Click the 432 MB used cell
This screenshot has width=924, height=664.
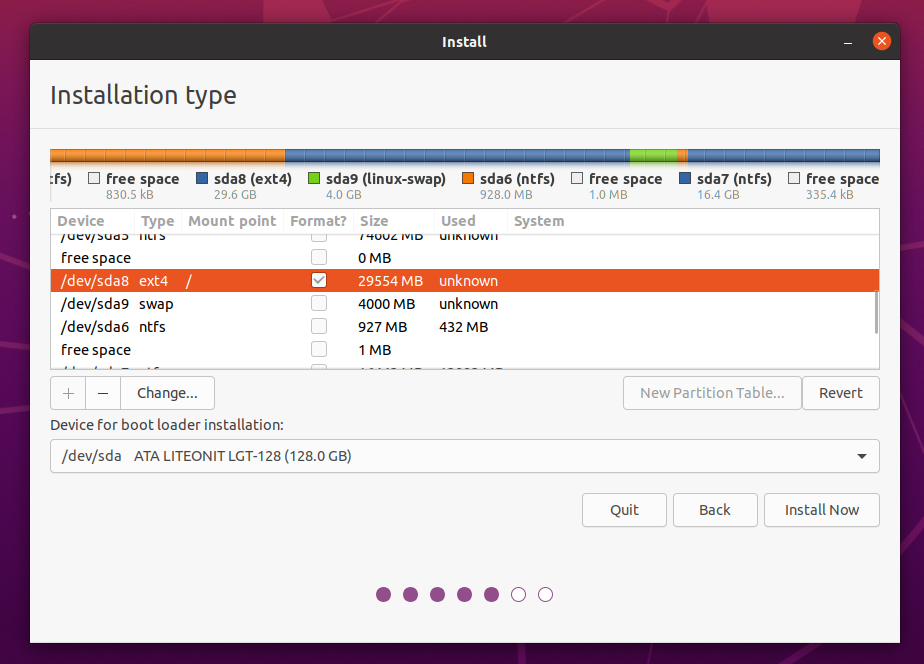coord(464,327)
